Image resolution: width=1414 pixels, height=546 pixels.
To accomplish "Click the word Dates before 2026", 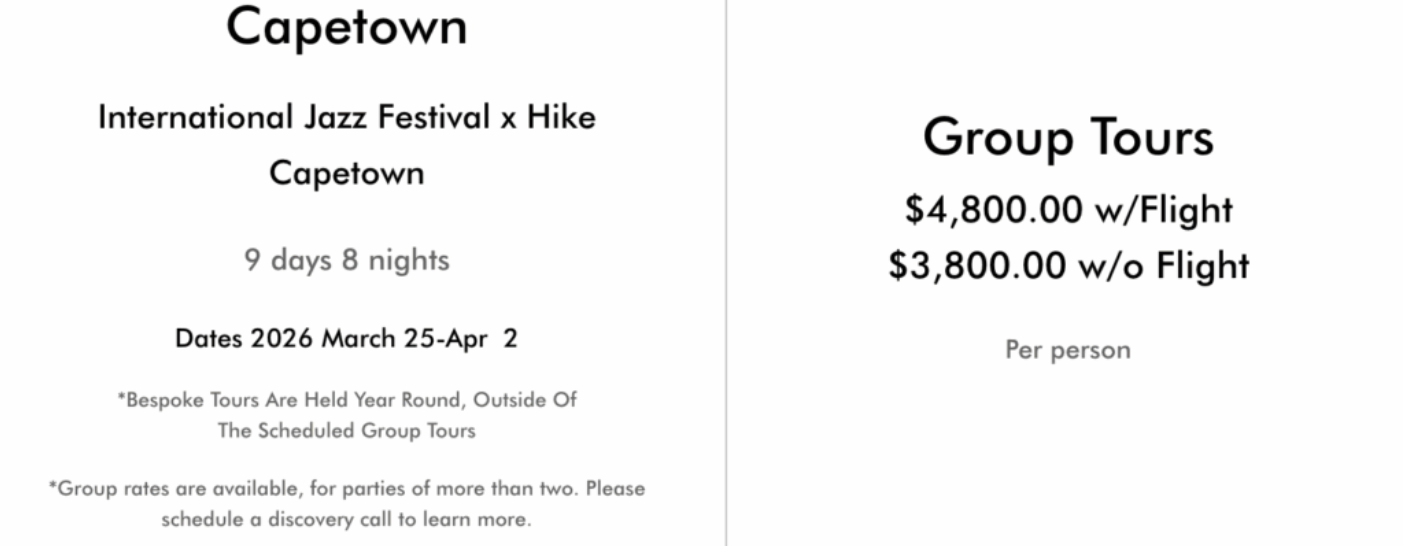I will pos(208,339).
